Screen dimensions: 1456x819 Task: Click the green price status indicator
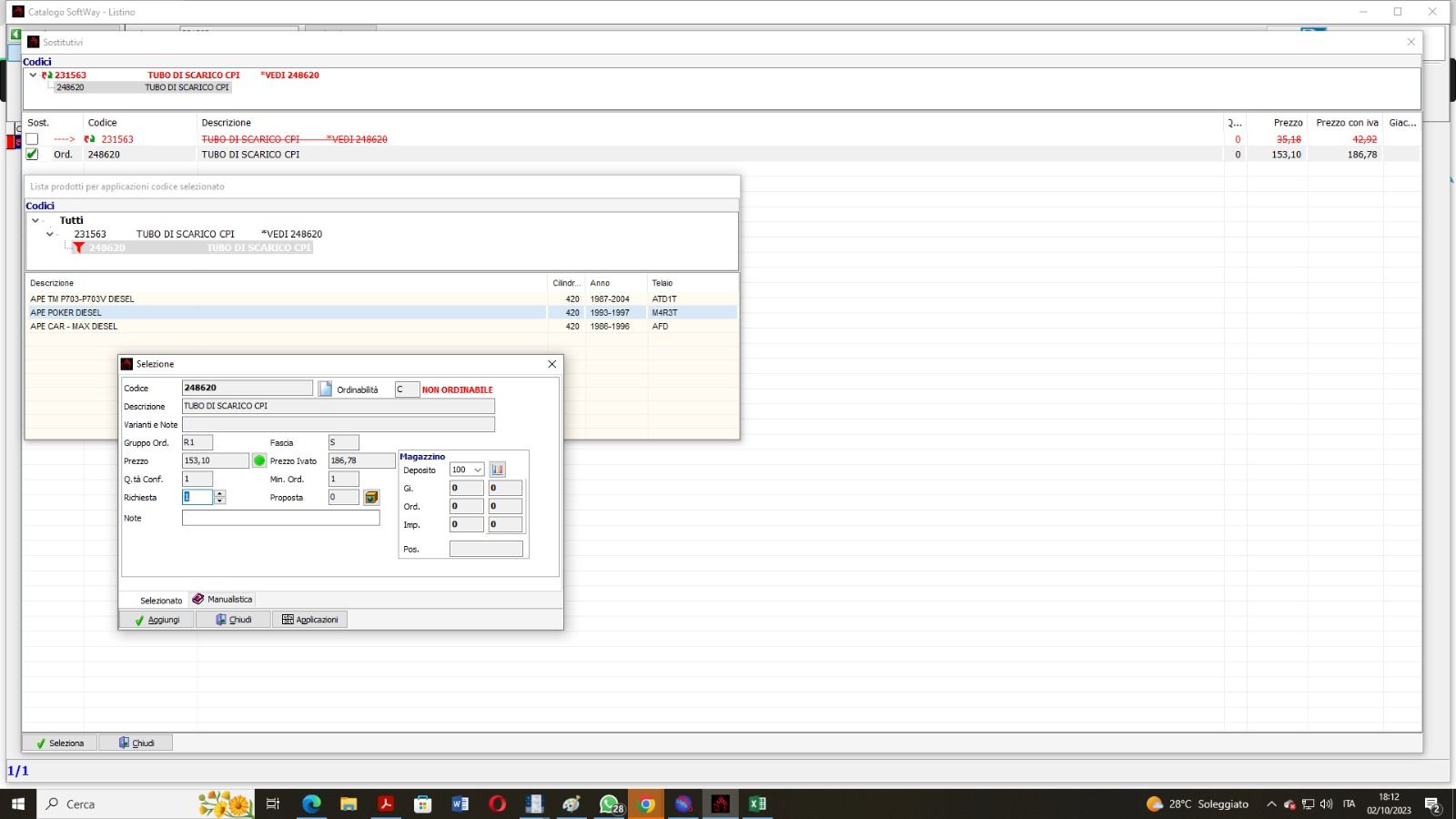click(x=259, y=461)
